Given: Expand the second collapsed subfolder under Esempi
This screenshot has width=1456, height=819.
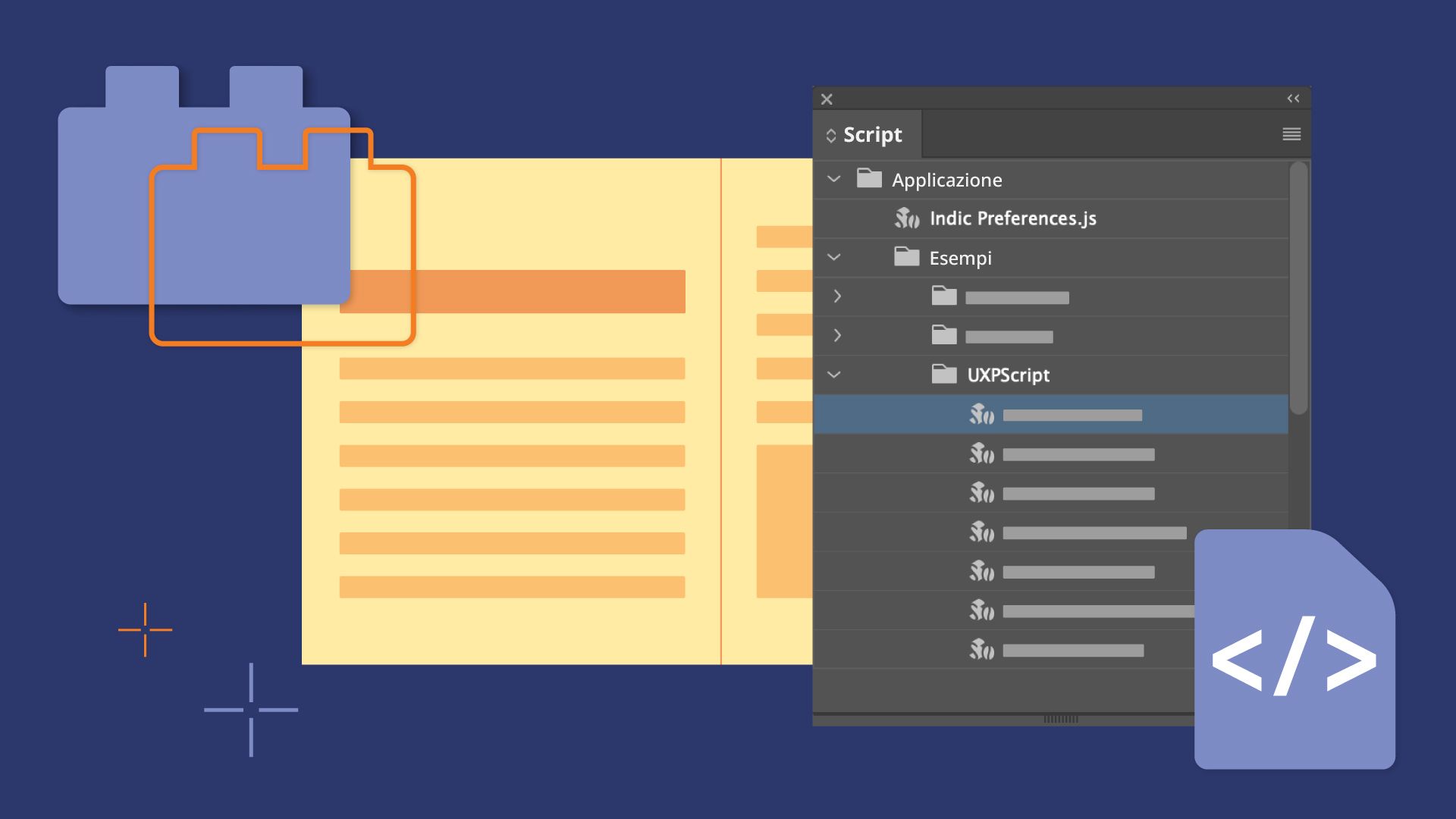Looking at the screenshot, I should coord(837,335).
